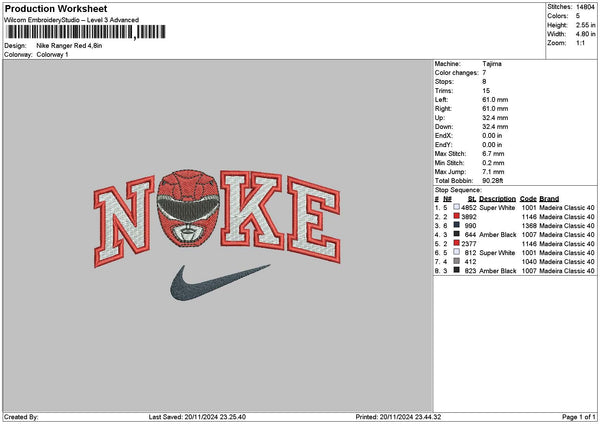Click the 'Production Worksheet' title
Viewport: 600px width, 424px height.
pos(56,8)
